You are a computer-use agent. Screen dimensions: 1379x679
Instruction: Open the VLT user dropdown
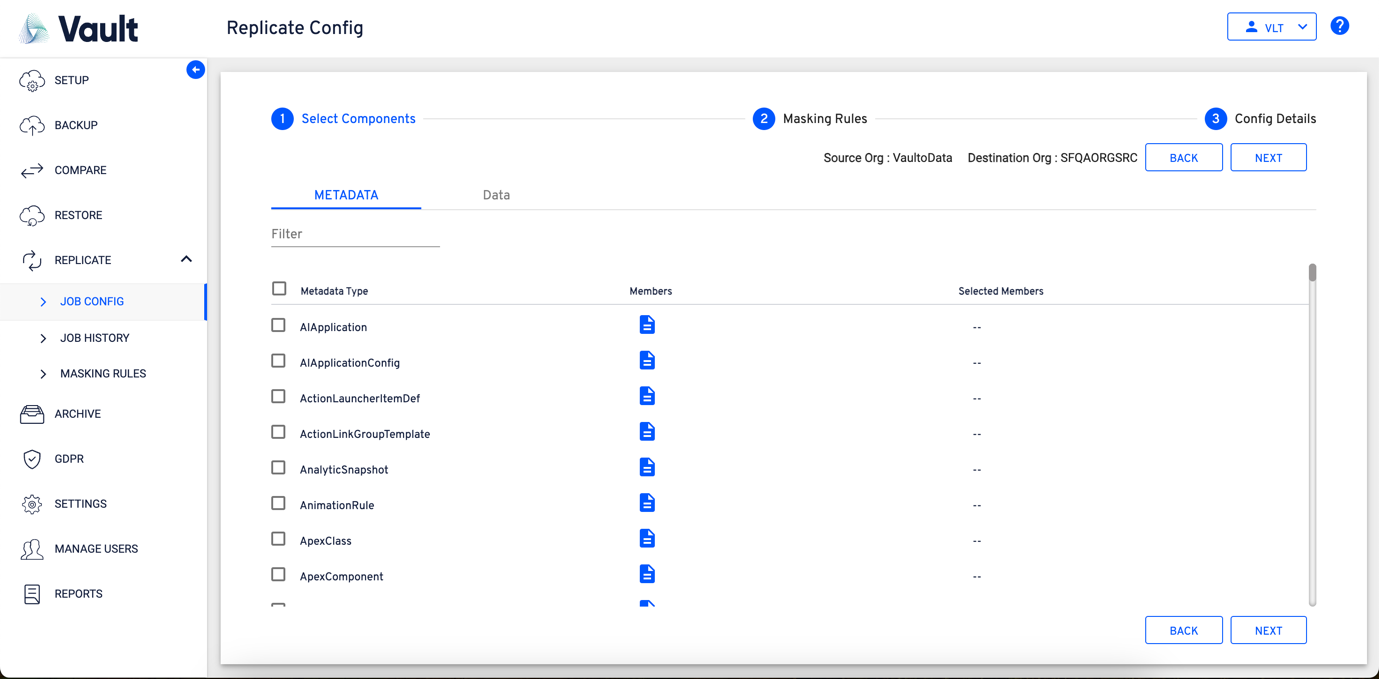(1271, 27)
